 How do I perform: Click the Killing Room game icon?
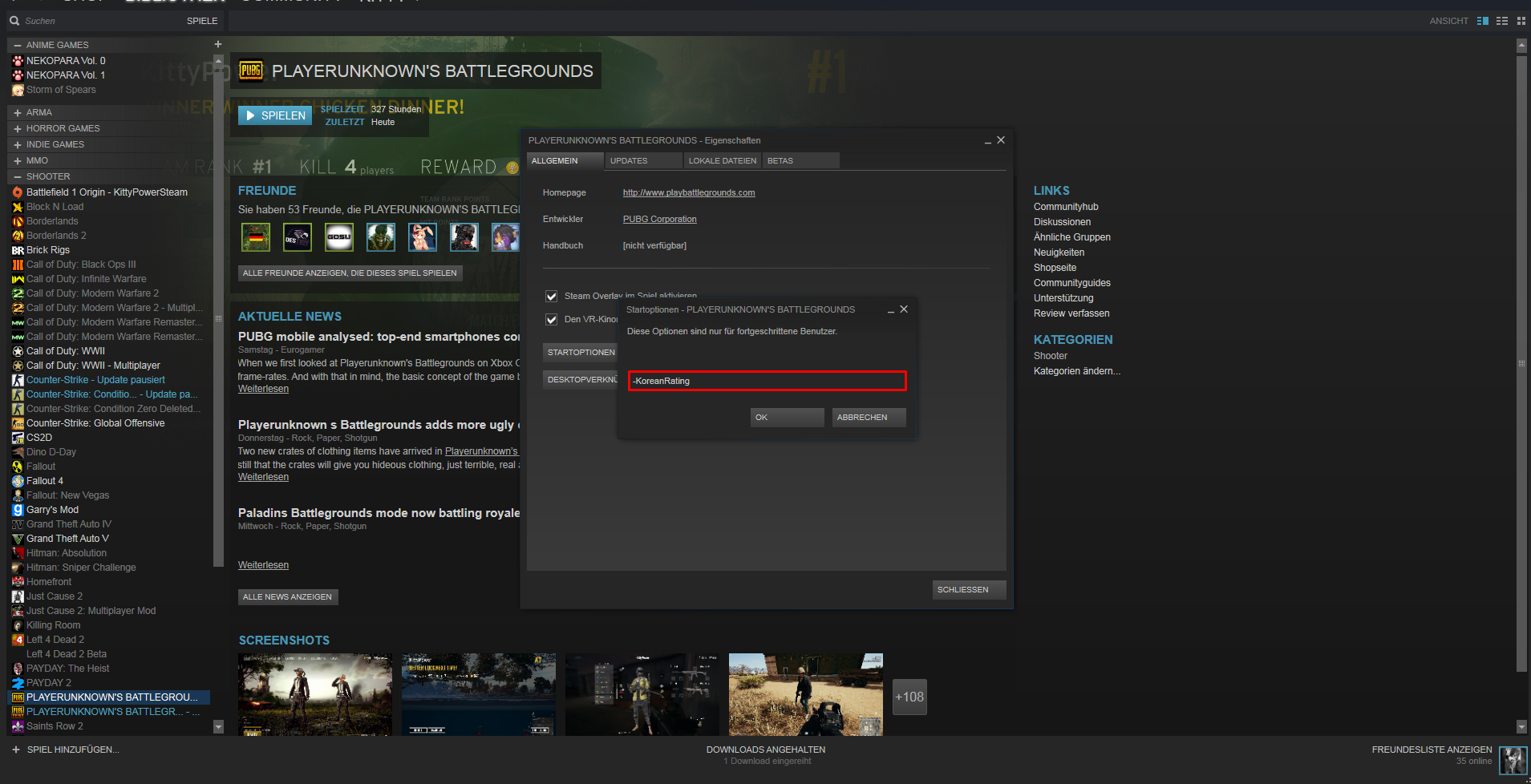coord(18,625)
